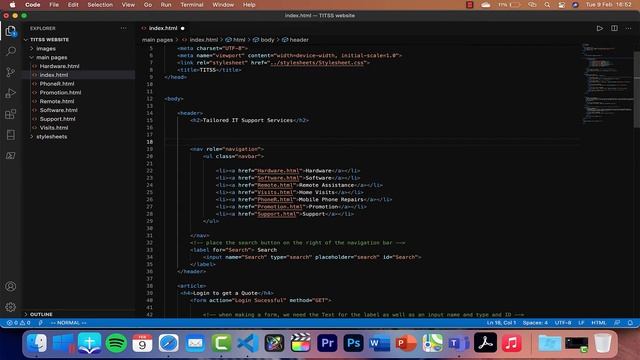
Task: Open macOS Spotlight search in menu bar
Action: (547, 5)
